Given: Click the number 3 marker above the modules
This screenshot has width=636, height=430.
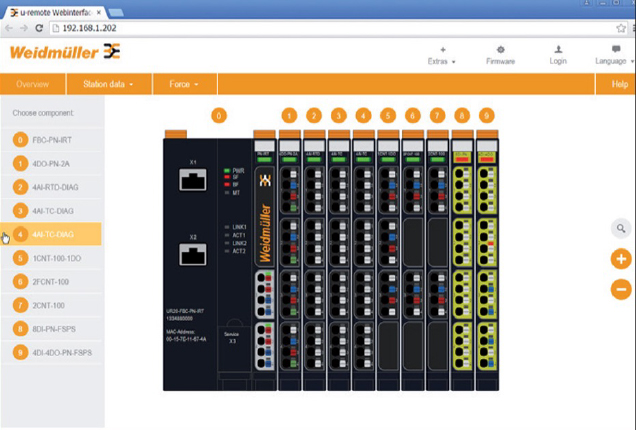Looking at the screenshot, I should [339, 116].
